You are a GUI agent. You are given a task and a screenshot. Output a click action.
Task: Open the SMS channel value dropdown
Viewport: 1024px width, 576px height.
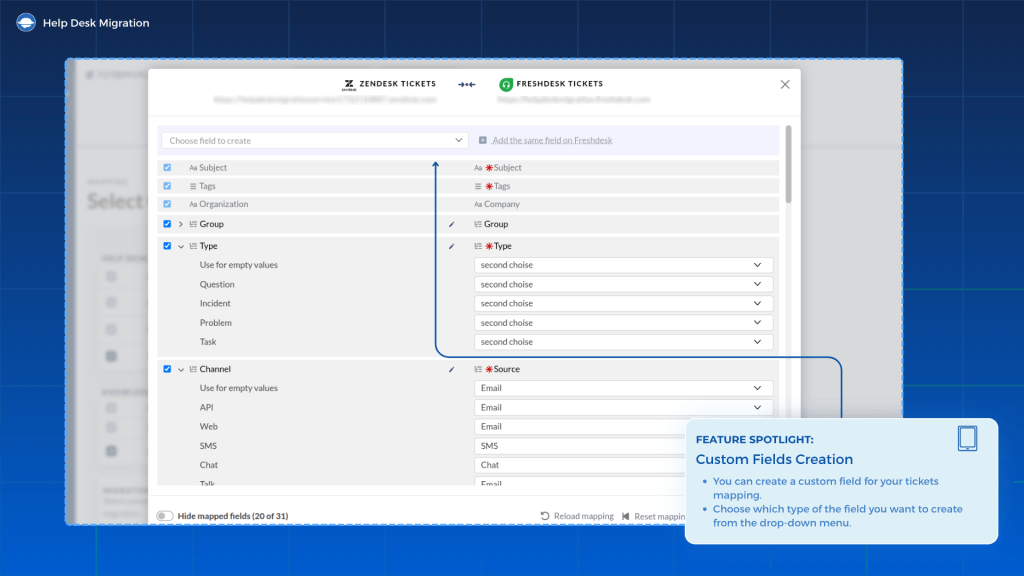(x=580, y=445)
